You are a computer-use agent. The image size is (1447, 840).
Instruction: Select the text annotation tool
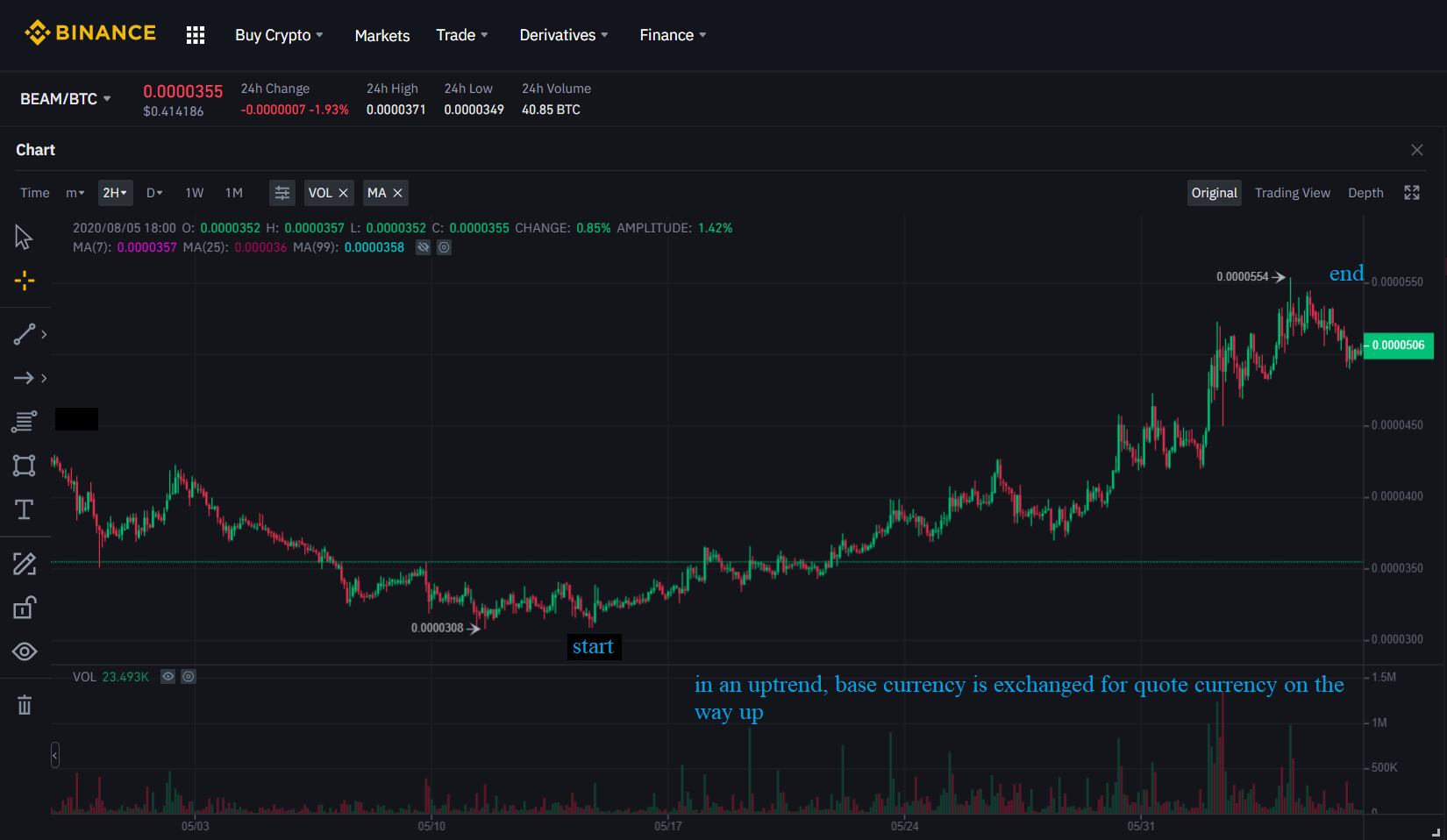(24, 509)
